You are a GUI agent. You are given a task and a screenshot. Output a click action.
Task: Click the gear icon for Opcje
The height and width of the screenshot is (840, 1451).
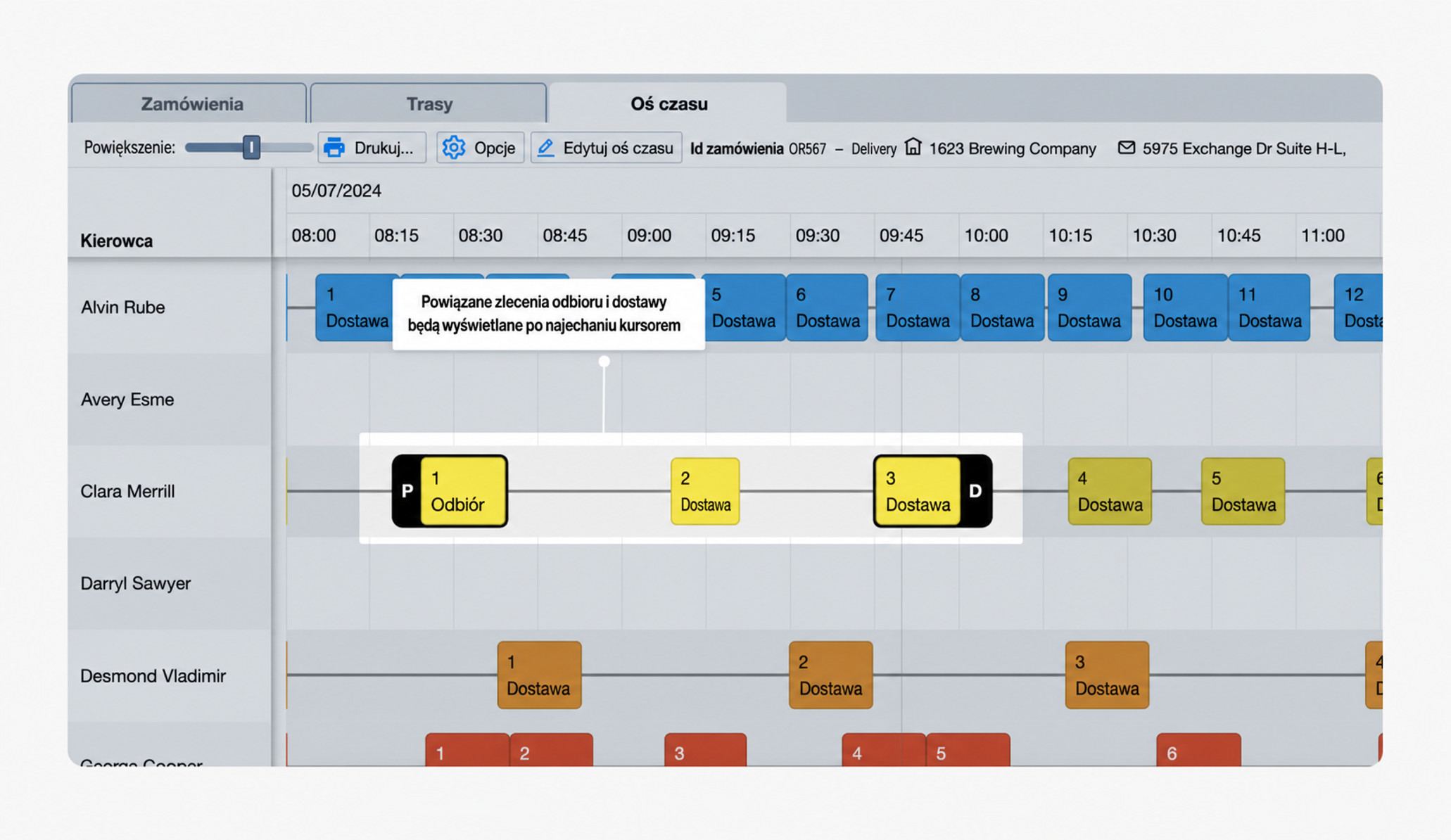(x=454, y=148)
